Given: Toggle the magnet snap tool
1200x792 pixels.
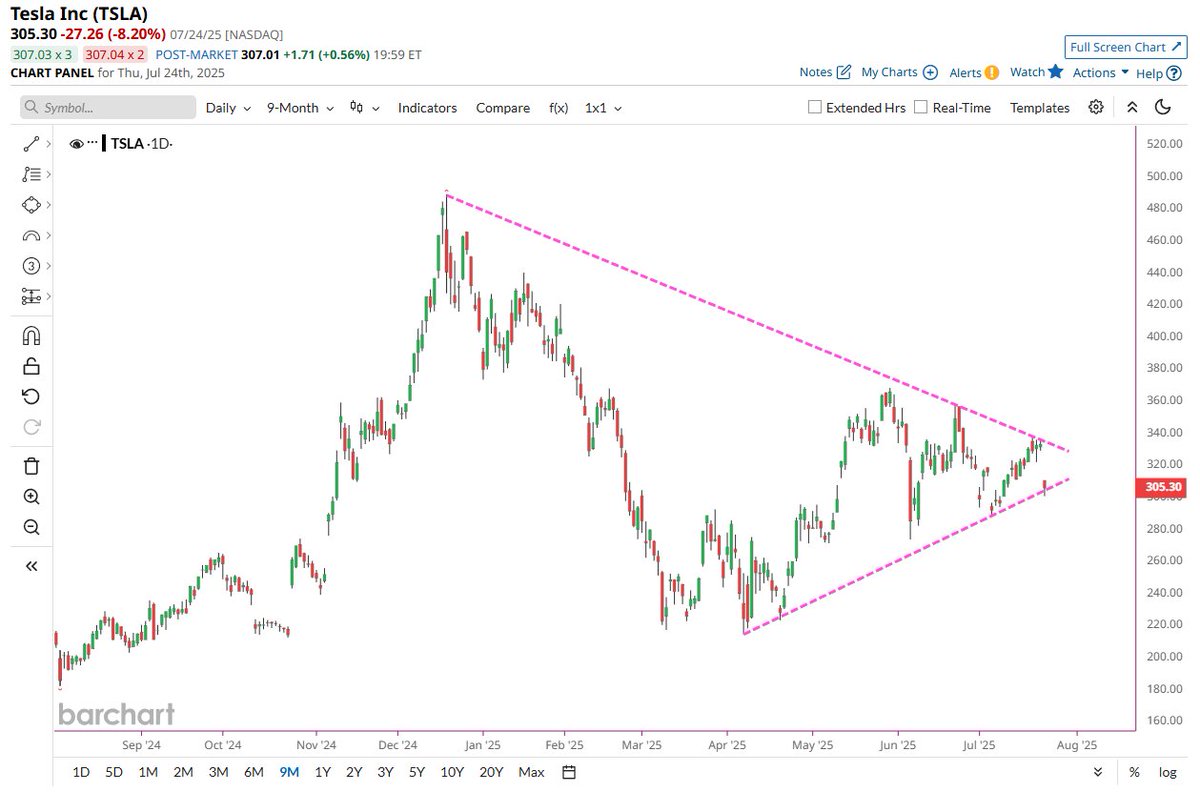Looking at the screenshot, I should 30,335.
